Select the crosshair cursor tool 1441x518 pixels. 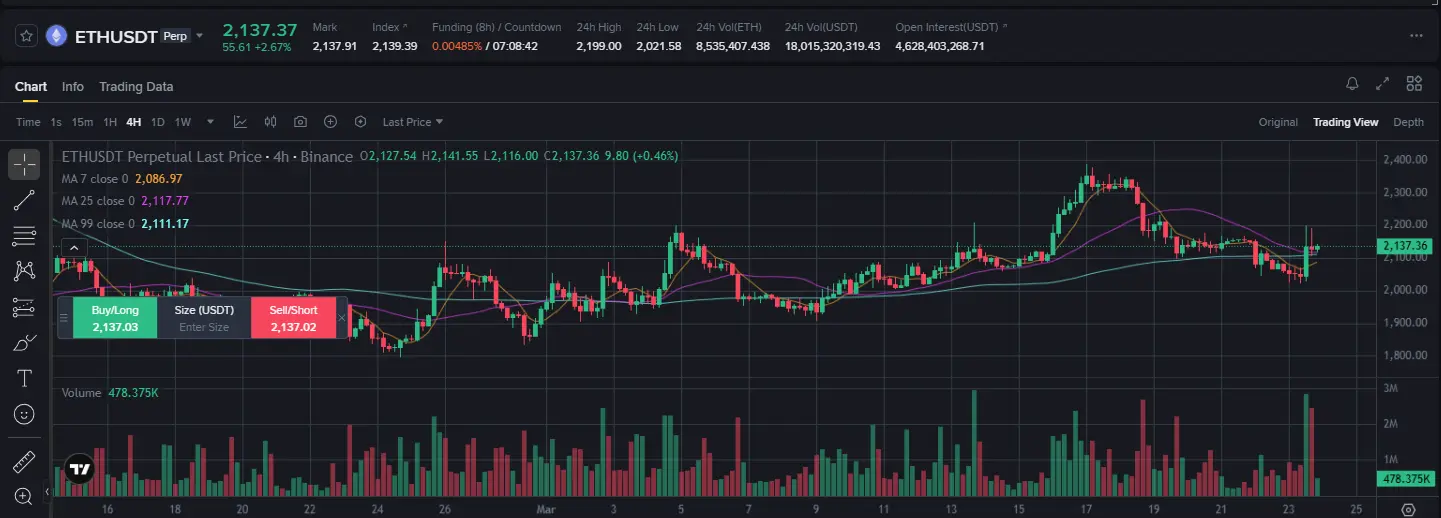(25, 164)
